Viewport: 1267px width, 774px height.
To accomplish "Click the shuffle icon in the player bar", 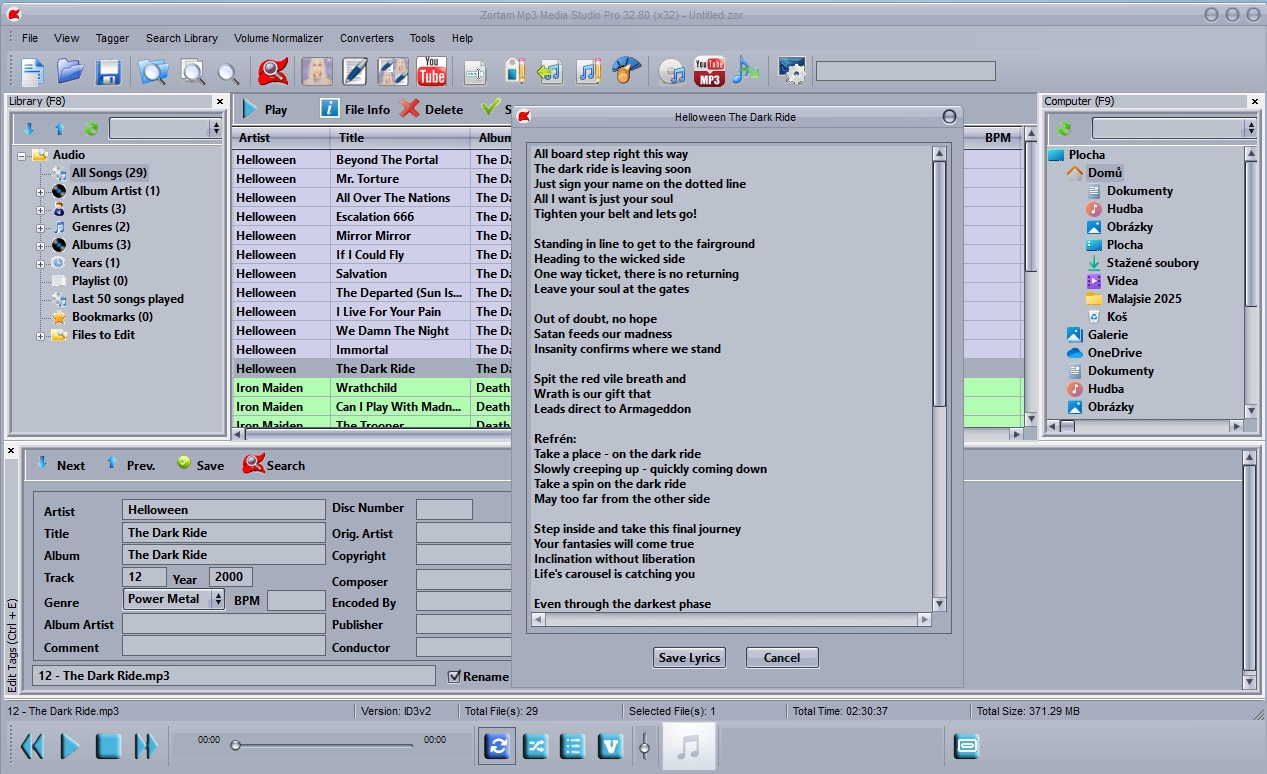I will (x=536, y=746).
